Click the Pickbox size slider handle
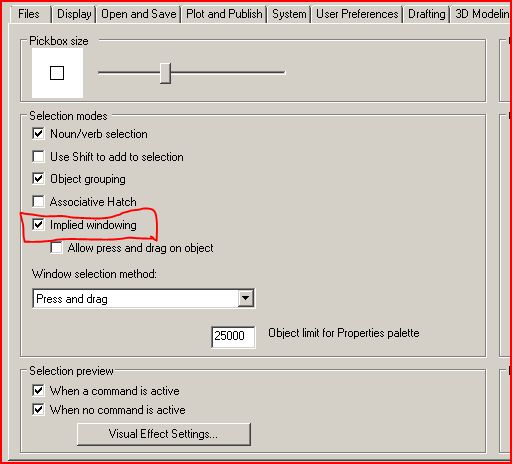Image resolution: width=512 pixels, height=464 pixels. coord(165,73)
